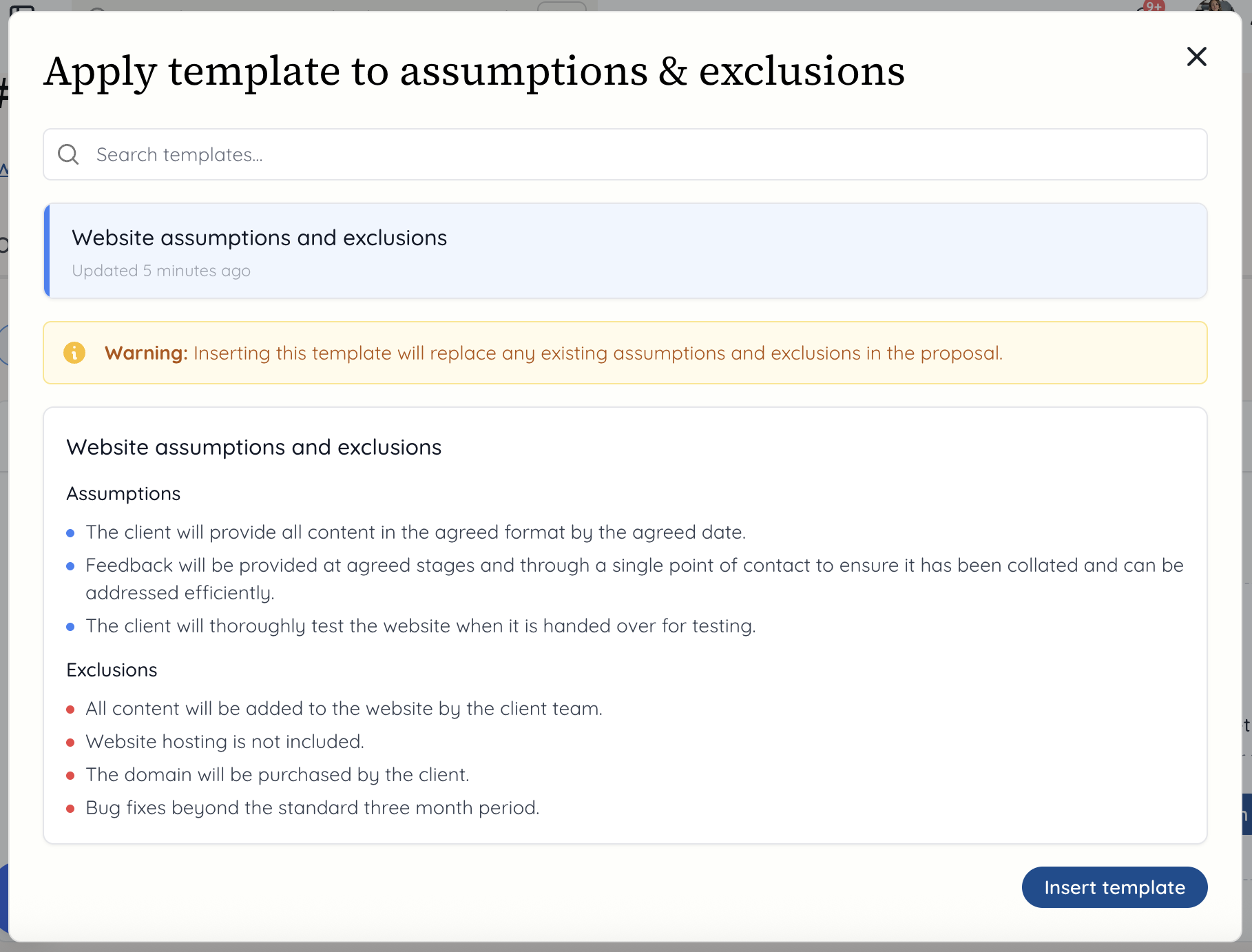Click the blue bullet beside the first assumption
1252x952 pixels.
(71, 532)
